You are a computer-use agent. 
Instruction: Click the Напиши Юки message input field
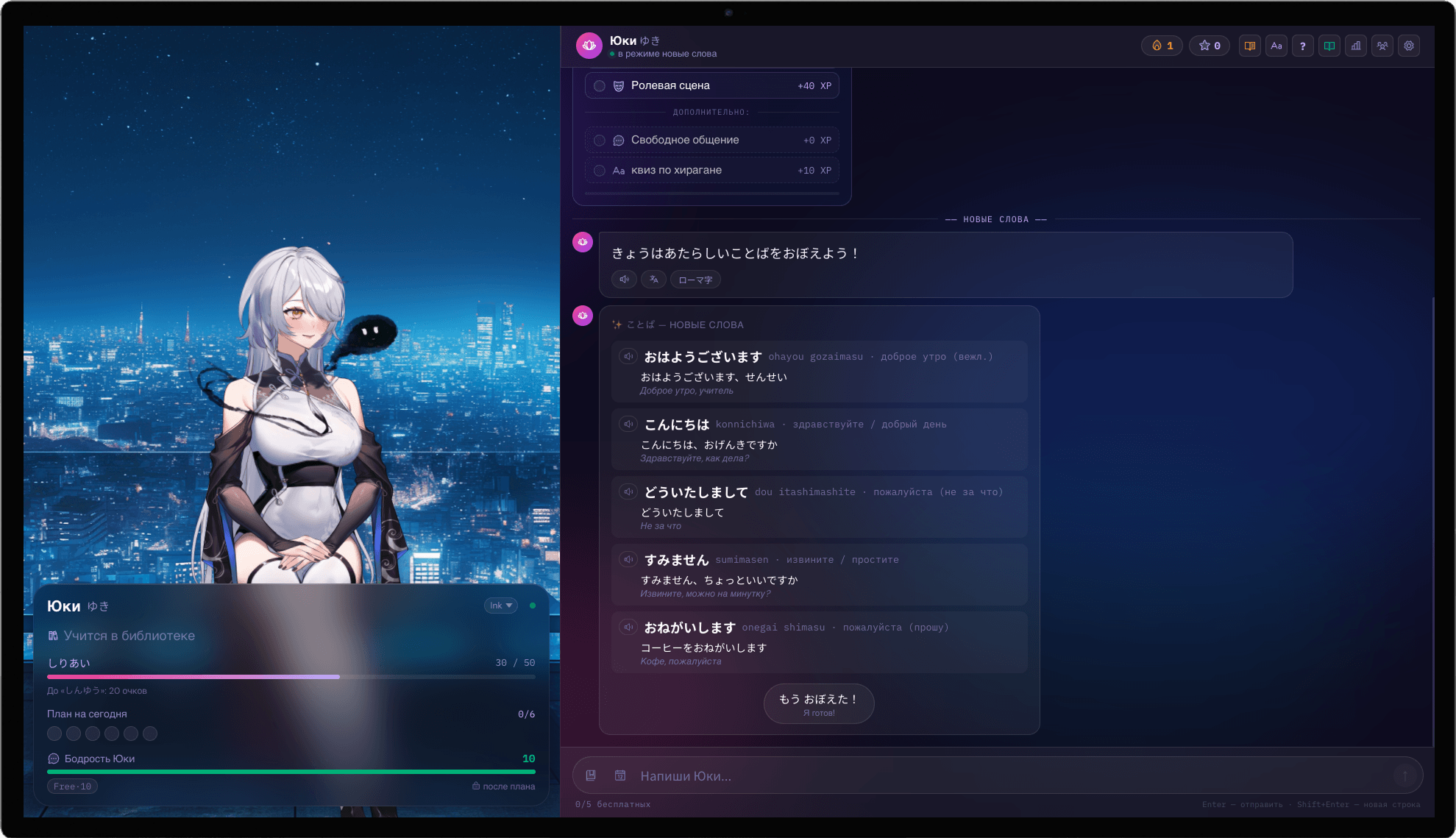click(883, 775)
